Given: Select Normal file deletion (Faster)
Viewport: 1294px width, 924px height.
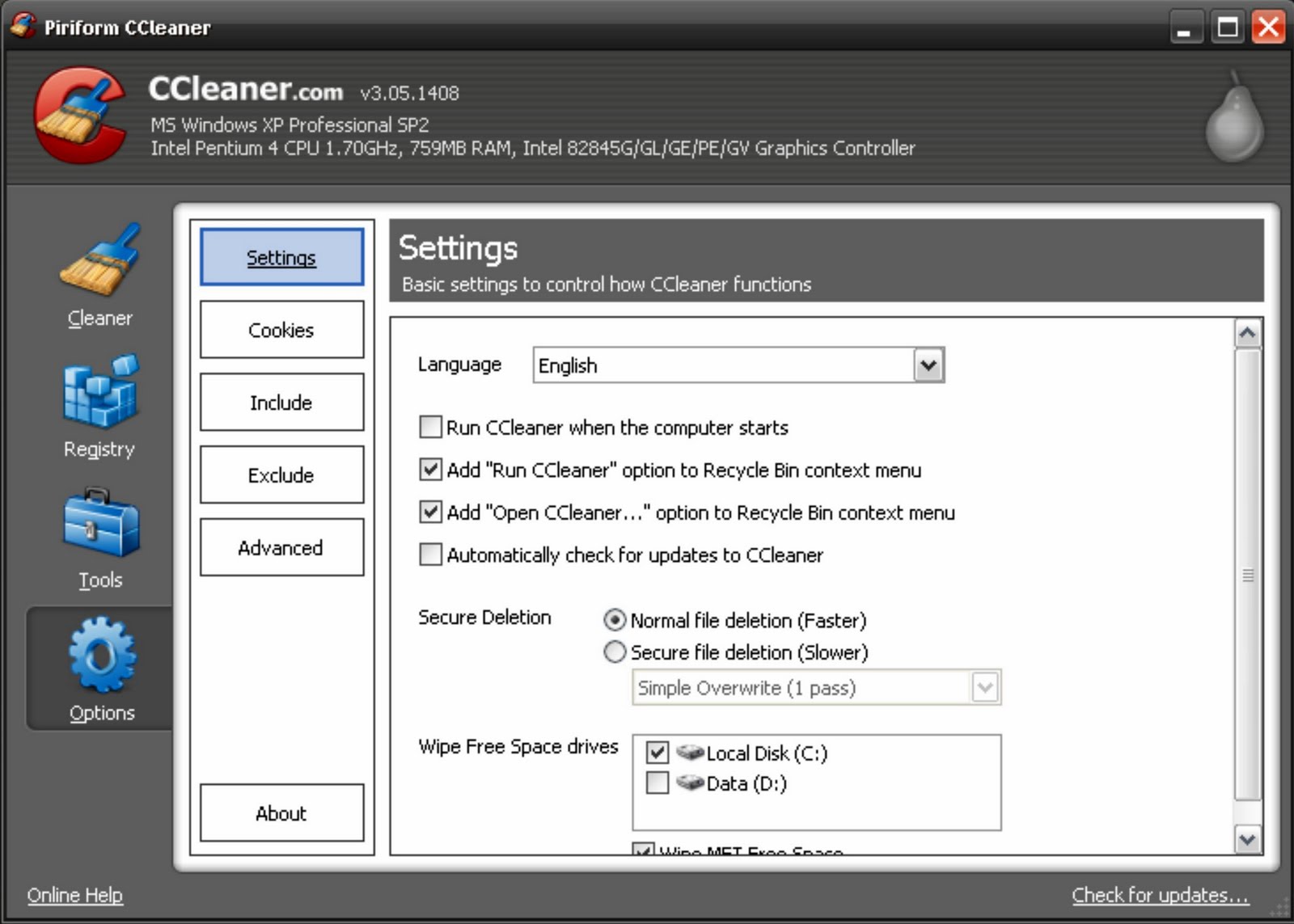Looking at the screenshot, I should click(615, 620).
